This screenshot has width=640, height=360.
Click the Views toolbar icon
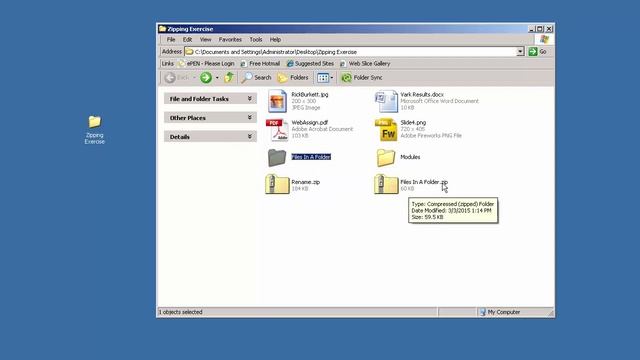click(323, 78)
